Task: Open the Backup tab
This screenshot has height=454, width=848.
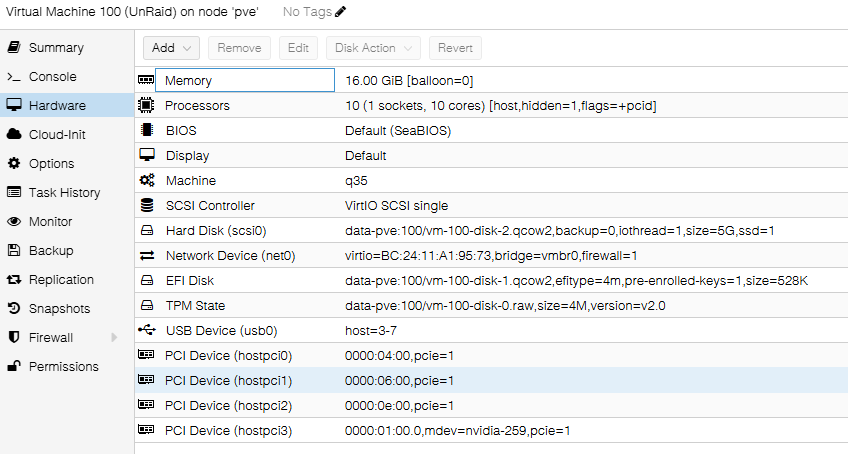Action: (67, 251)
